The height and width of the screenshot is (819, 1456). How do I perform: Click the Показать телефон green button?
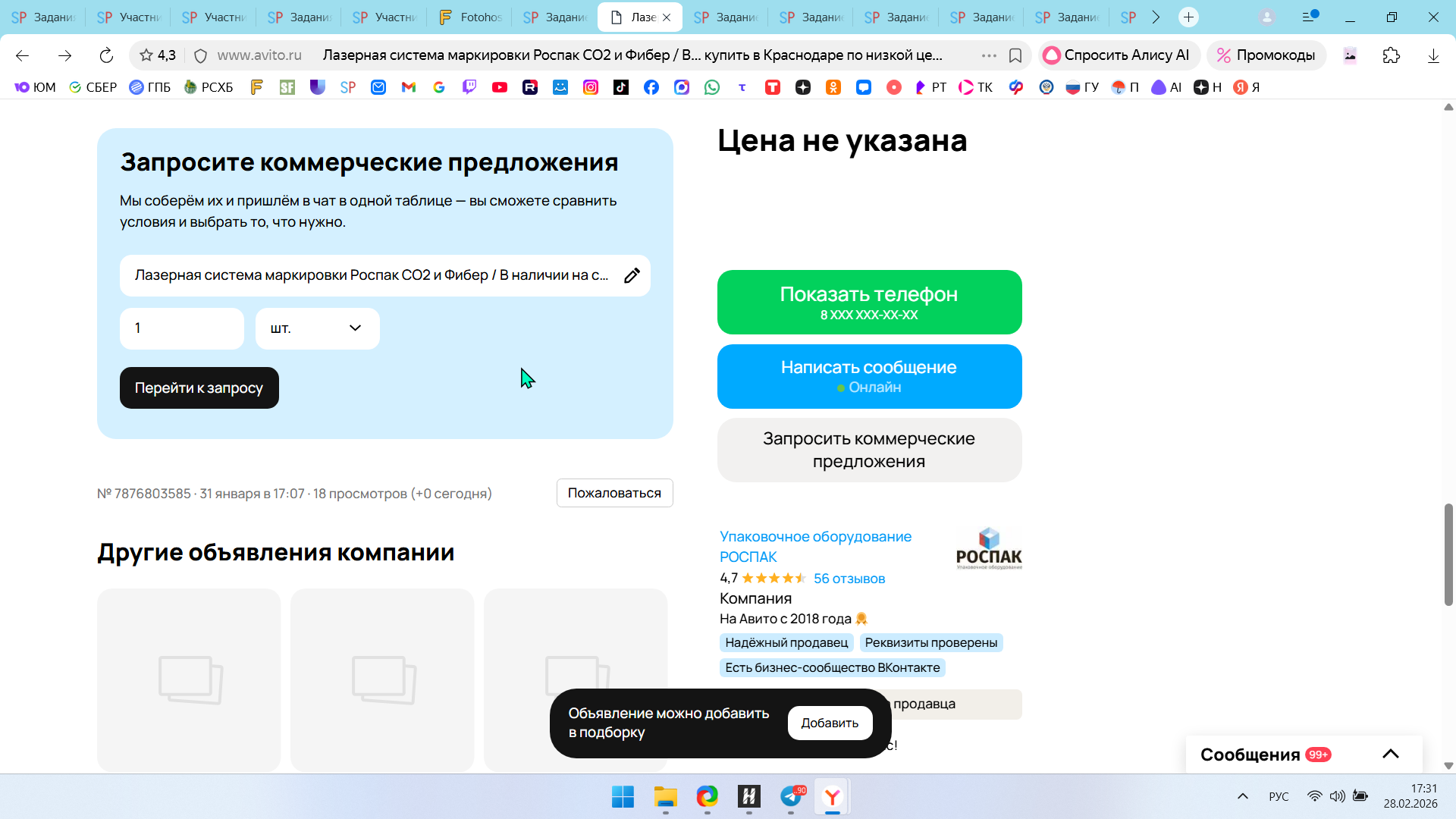(x=869, y=302)
